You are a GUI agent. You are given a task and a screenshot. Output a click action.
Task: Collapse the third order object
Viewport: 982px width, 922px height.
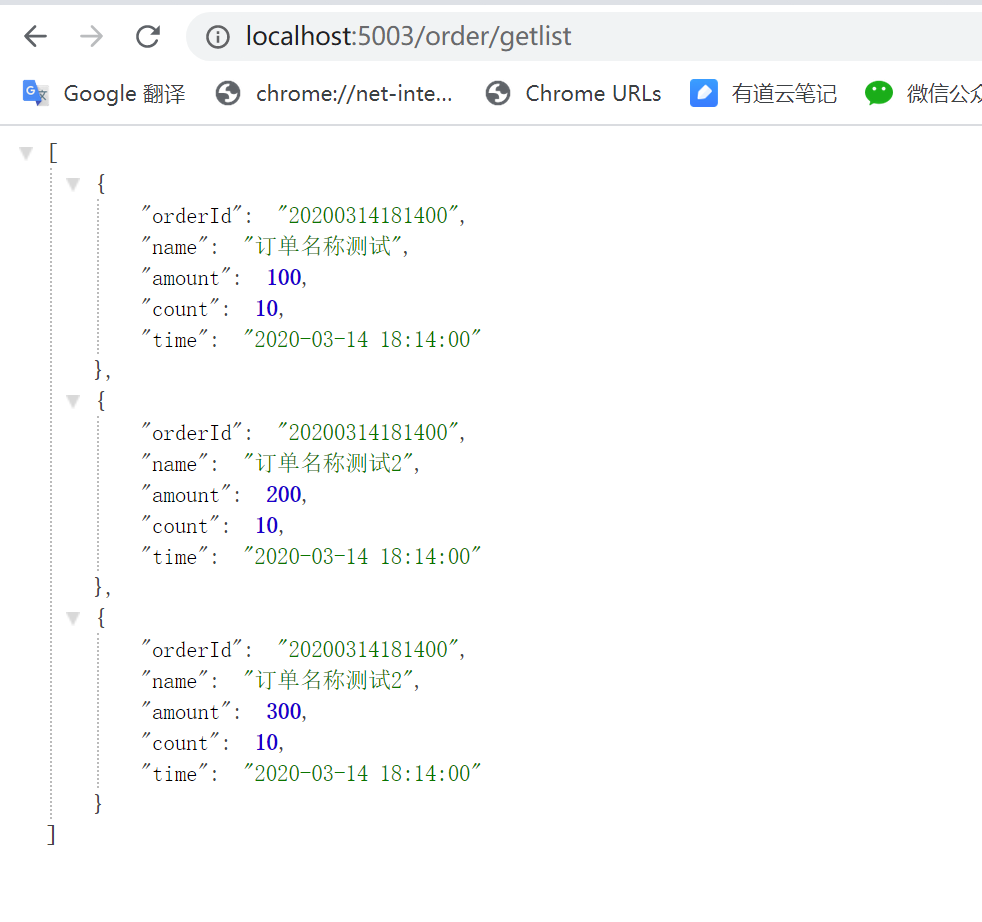click(72, 617)
